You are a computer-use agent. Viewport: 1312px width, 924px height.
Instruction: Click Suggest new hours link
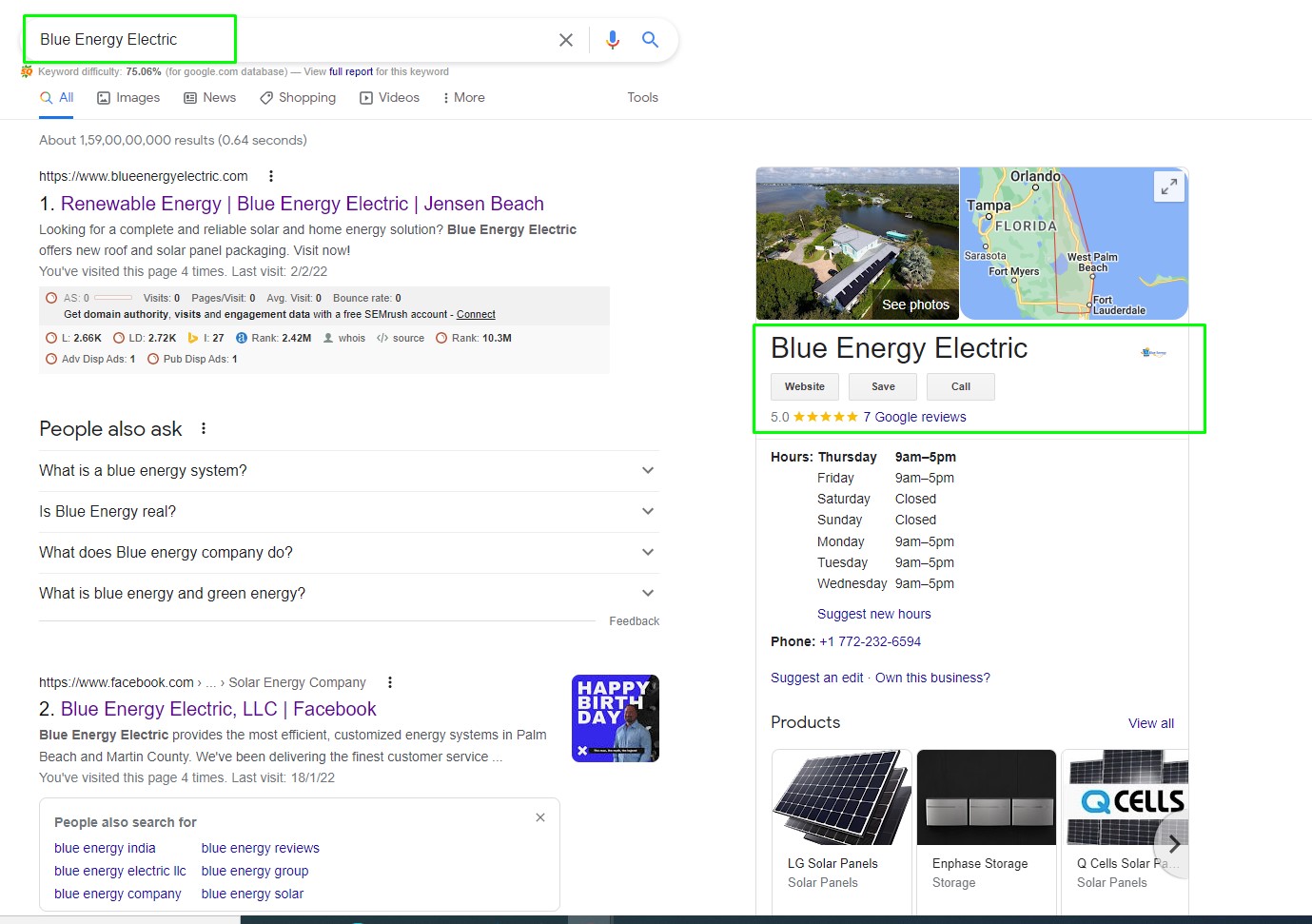(874, 614)
